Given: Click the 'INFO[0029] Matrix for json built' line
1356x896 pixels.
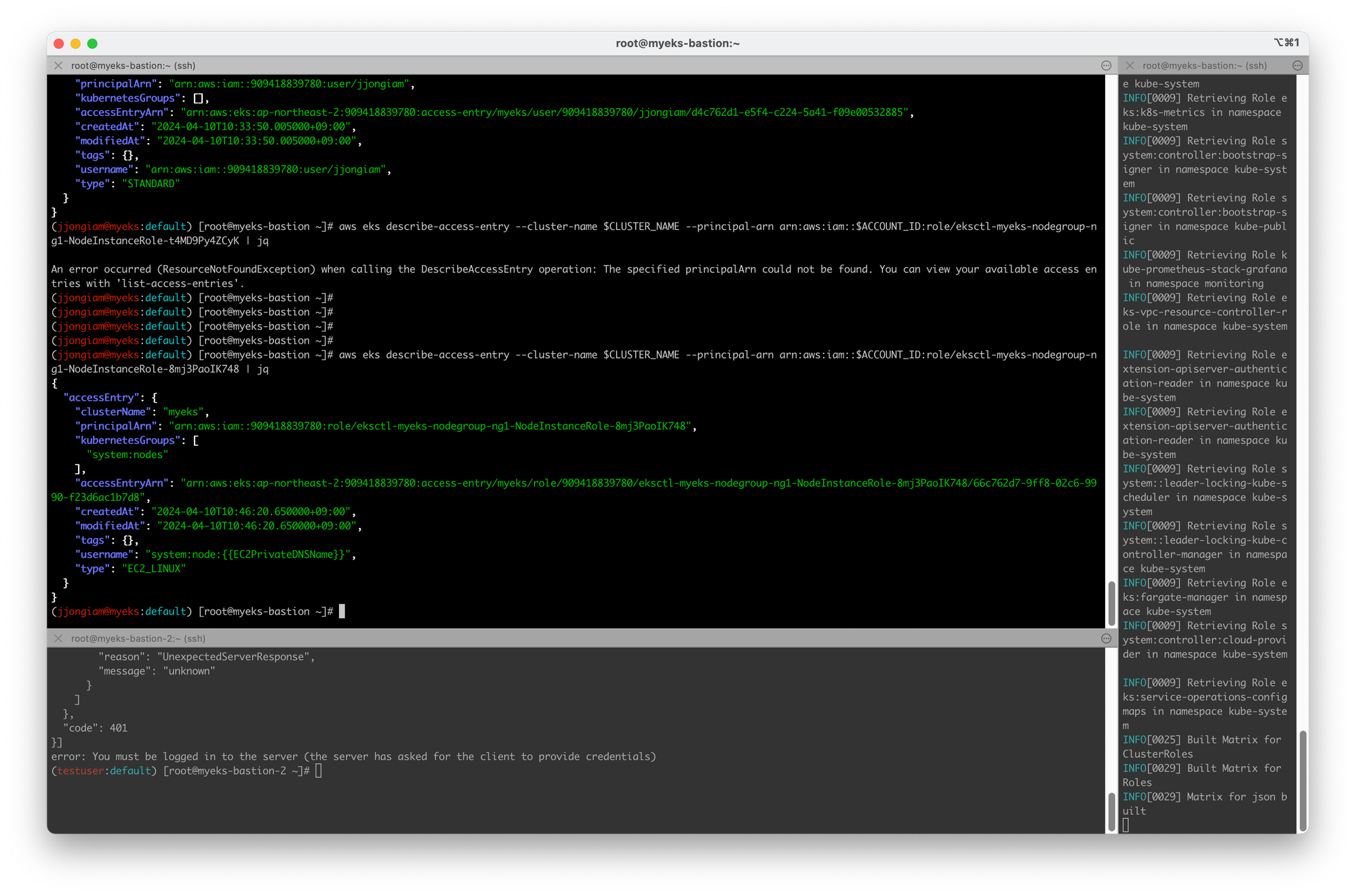Looking at the screenshot, I should 1204,804.
